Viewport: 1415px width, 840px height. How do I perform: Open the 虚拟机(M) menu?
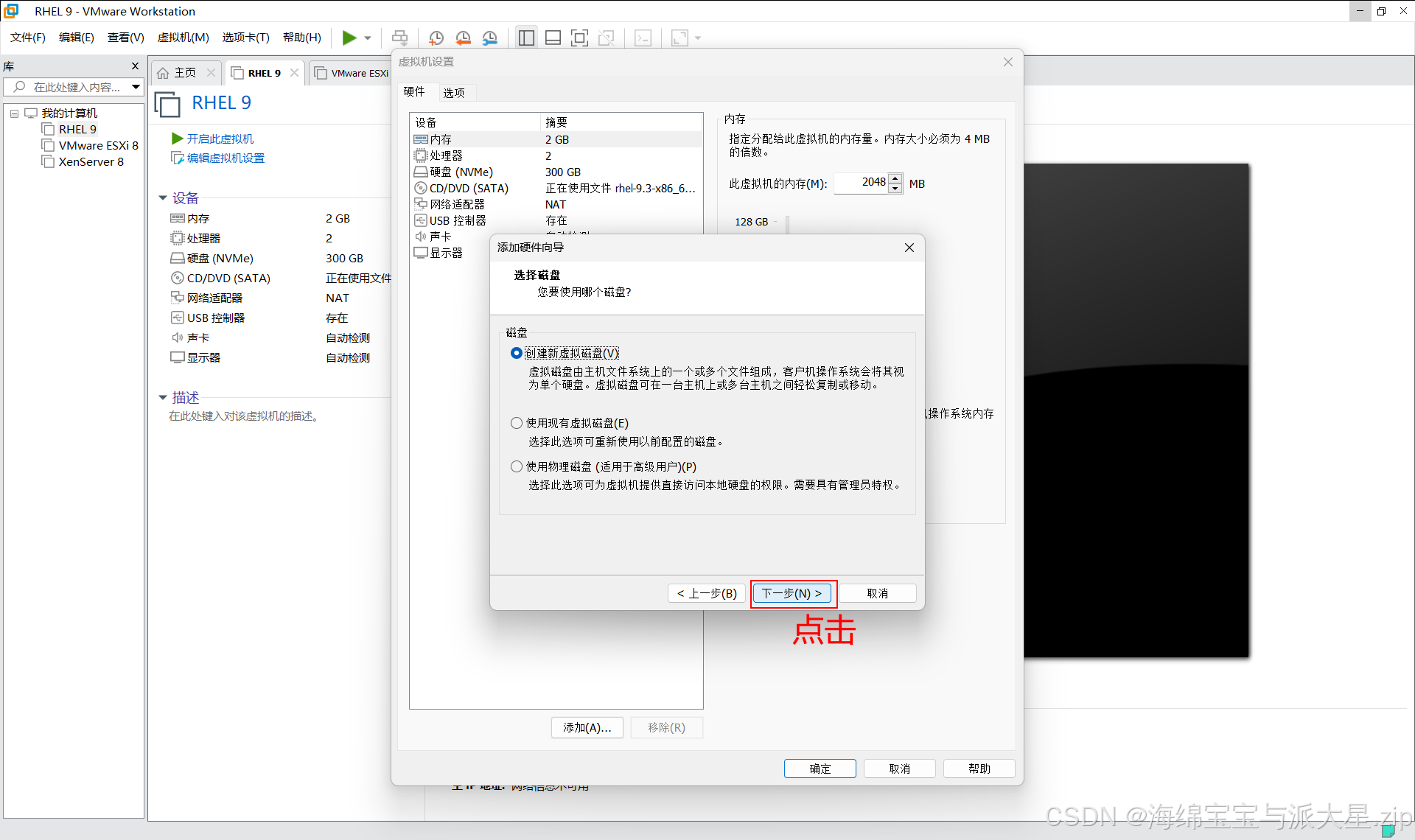click(x=184, y=38)
